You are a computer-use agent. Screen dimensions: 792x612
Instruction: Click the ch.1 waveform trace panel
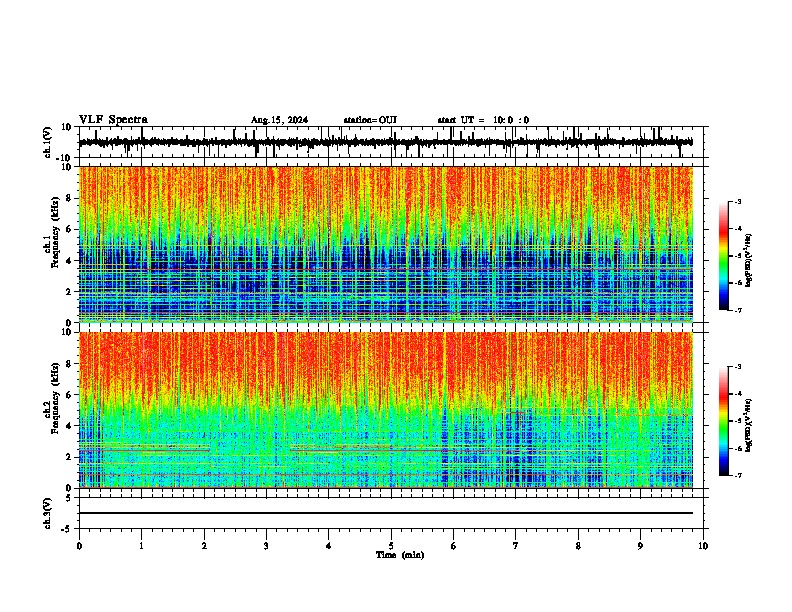[x=391, y=142]
